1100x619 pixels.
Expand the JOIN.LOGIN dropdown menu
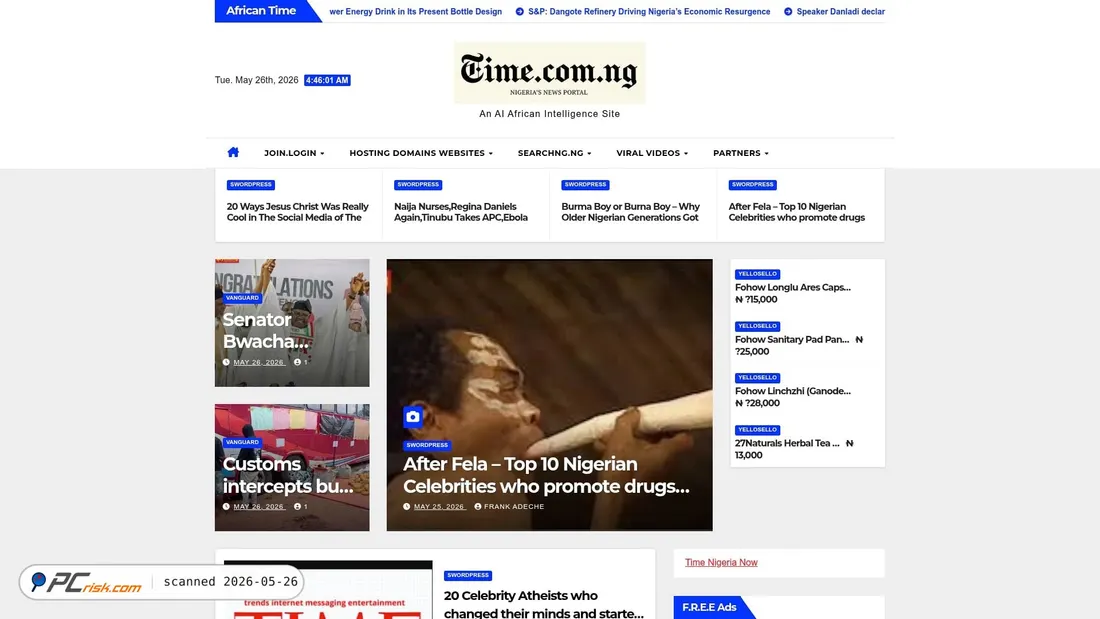click(294, 153)
